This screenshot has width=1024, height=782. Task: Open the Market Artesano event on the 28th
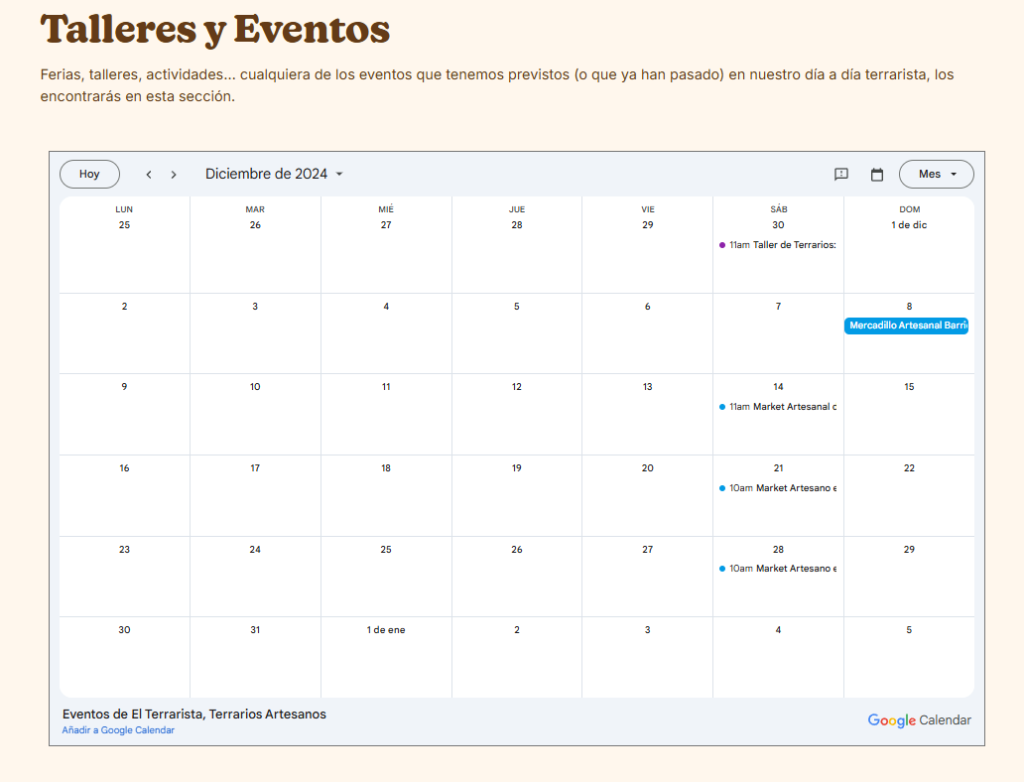(x=780, y=568)
